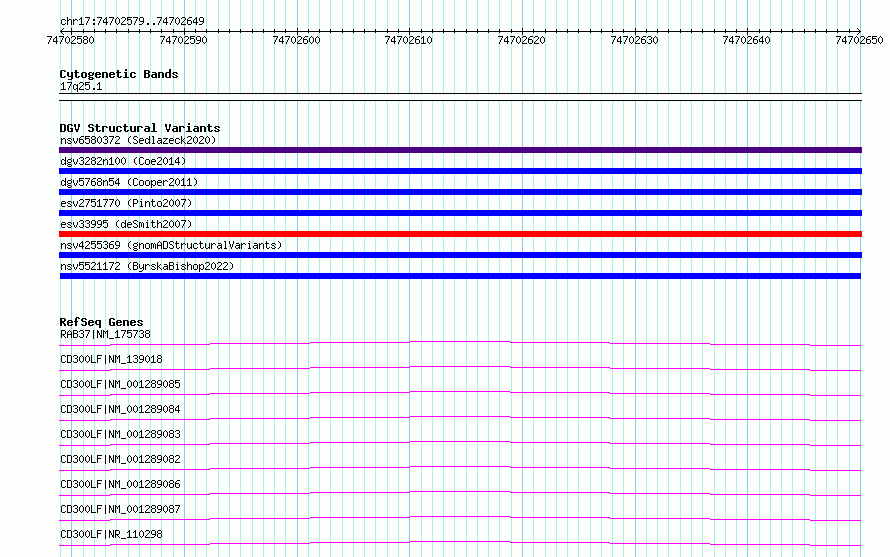890x557 pixels.
Task: Select the red esv33995 variant bar
Action: coord(460,234)
